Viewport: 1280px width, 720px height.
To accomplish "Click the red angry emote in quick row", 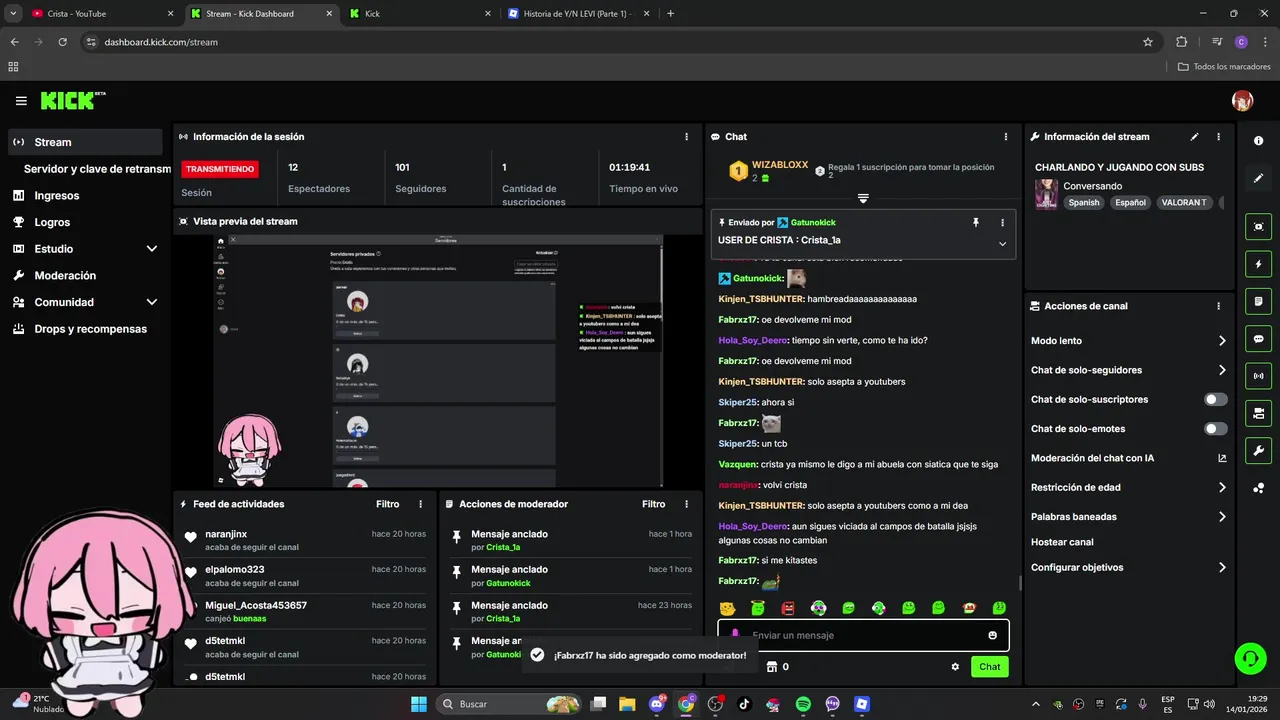I will (x=788, y=608).
